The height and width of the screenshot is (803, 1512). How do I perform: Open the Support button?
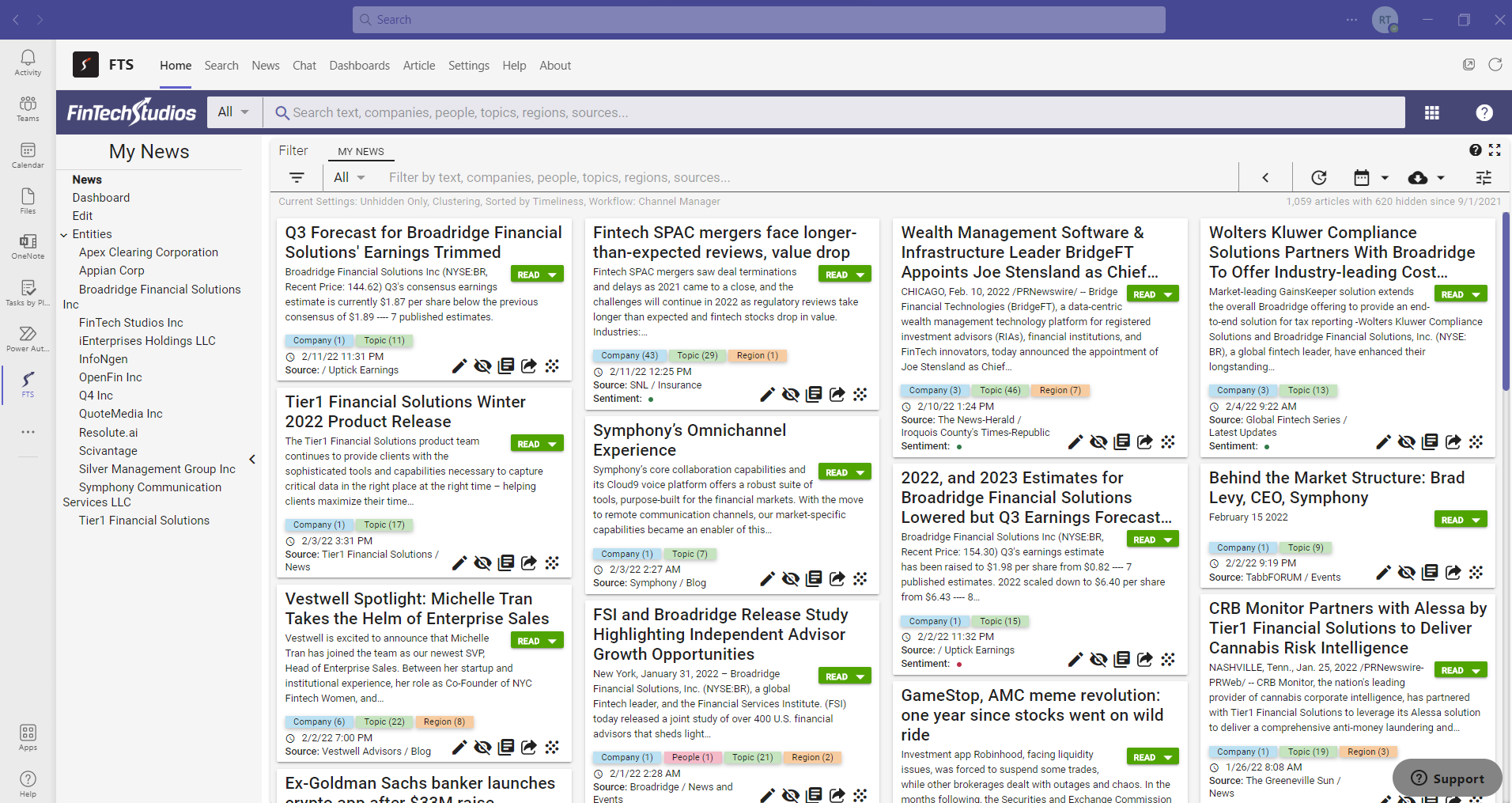[1447, 778]
